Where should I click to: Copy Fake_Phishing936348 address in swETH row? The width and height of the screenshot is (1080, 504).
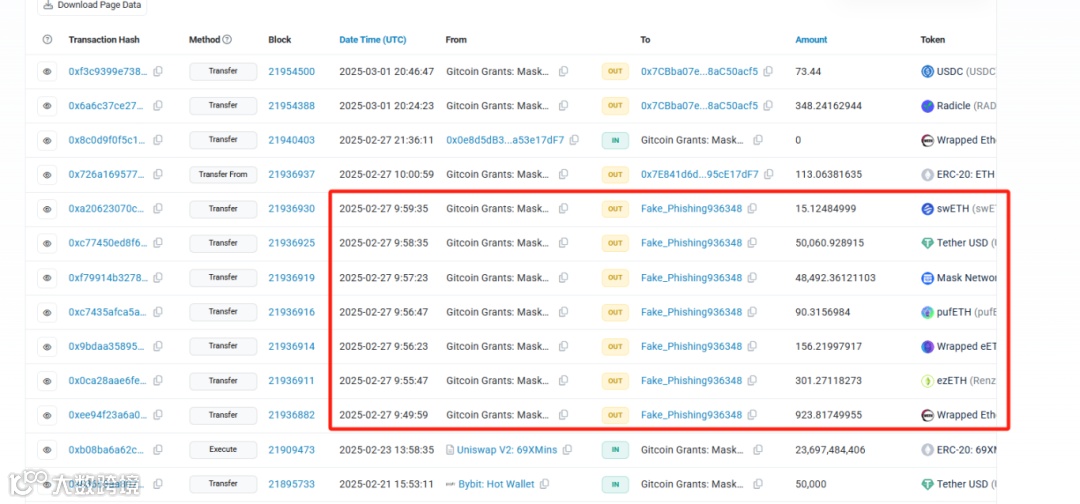coord(752,209)
